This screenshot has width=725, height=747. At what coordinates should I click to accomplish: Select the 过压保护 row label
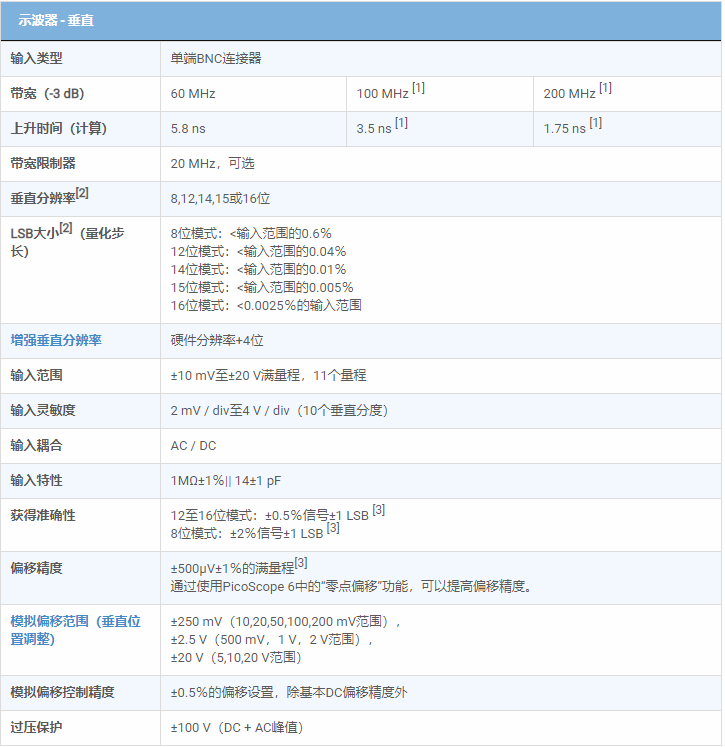pos(36,728)
